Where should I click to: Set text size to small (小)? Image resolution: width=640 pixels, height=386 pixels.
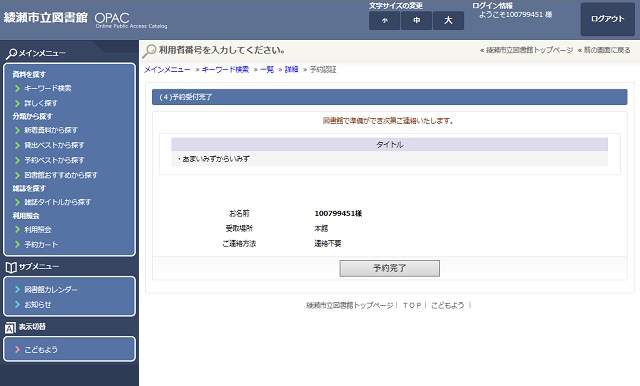click(384, 20)
